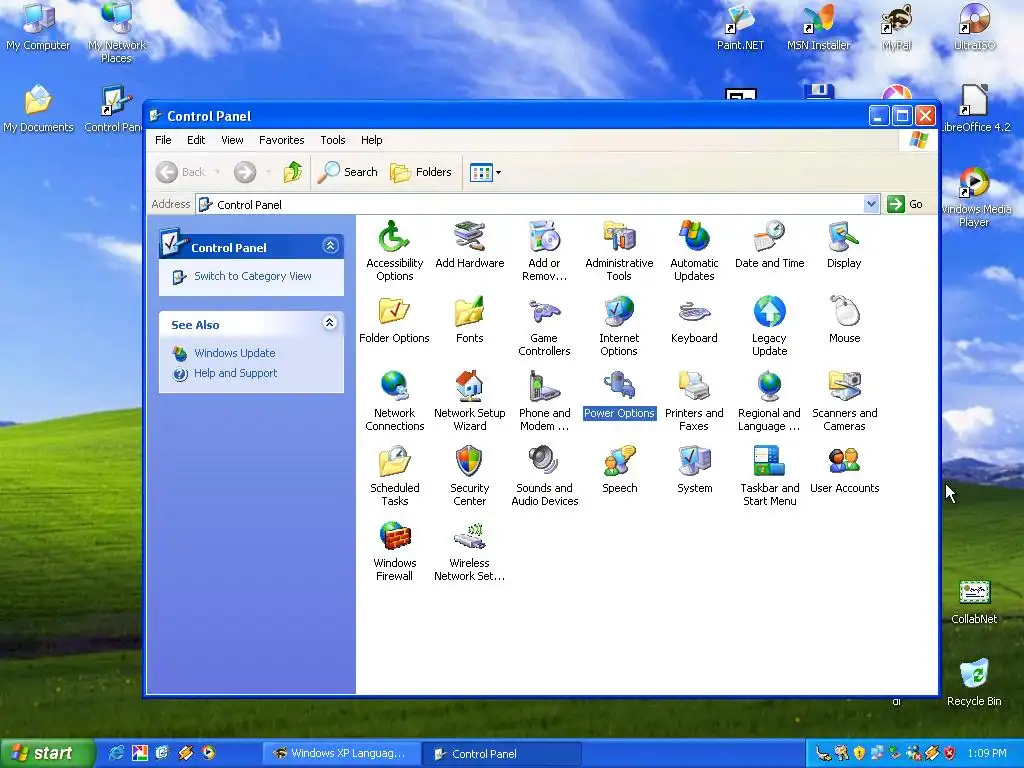Launch the Network Setup Wizard
The height and width of the screenshot is (768, 1024).
470,401
